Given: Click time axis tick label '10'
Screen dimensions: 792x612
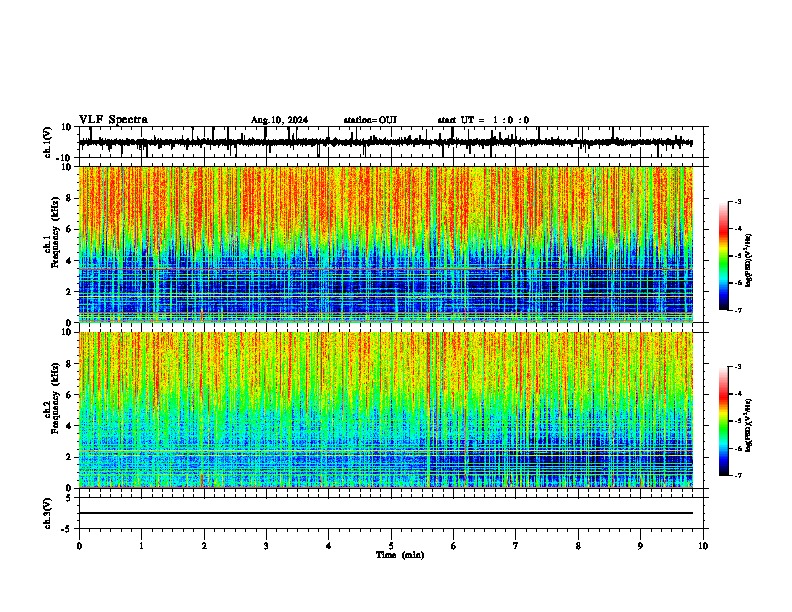Looking at the screenshot, I should point(703,546).
